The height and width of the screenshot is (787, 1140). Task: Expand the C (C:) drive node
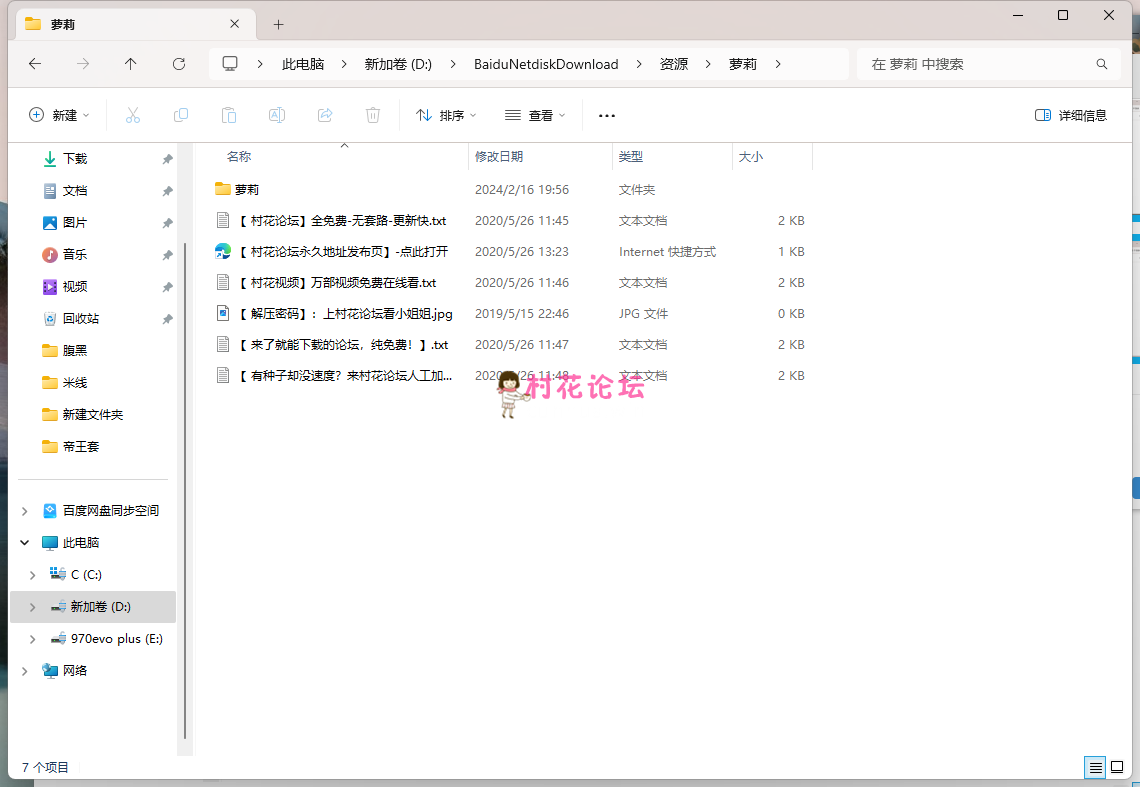[33, 575]
